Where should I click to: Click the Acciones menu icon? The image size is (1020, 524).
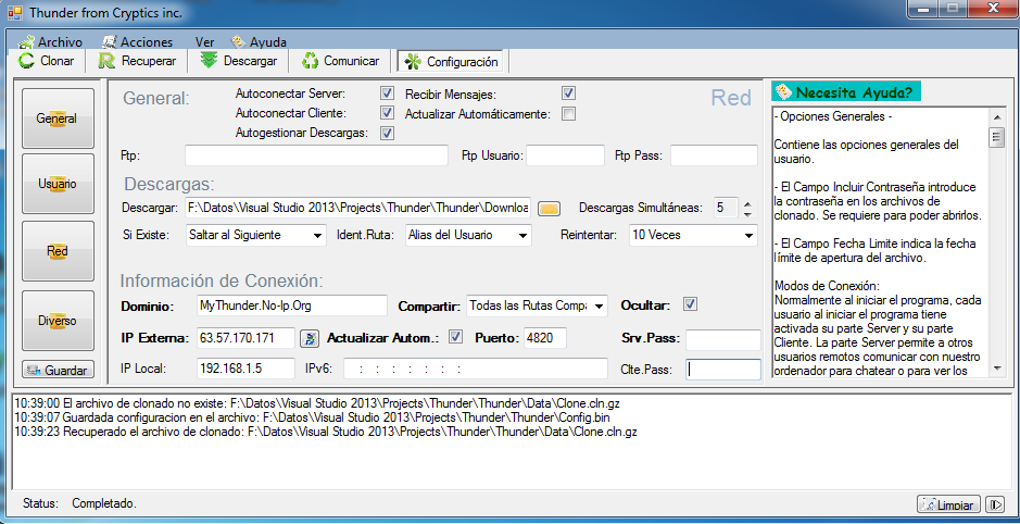109,42
